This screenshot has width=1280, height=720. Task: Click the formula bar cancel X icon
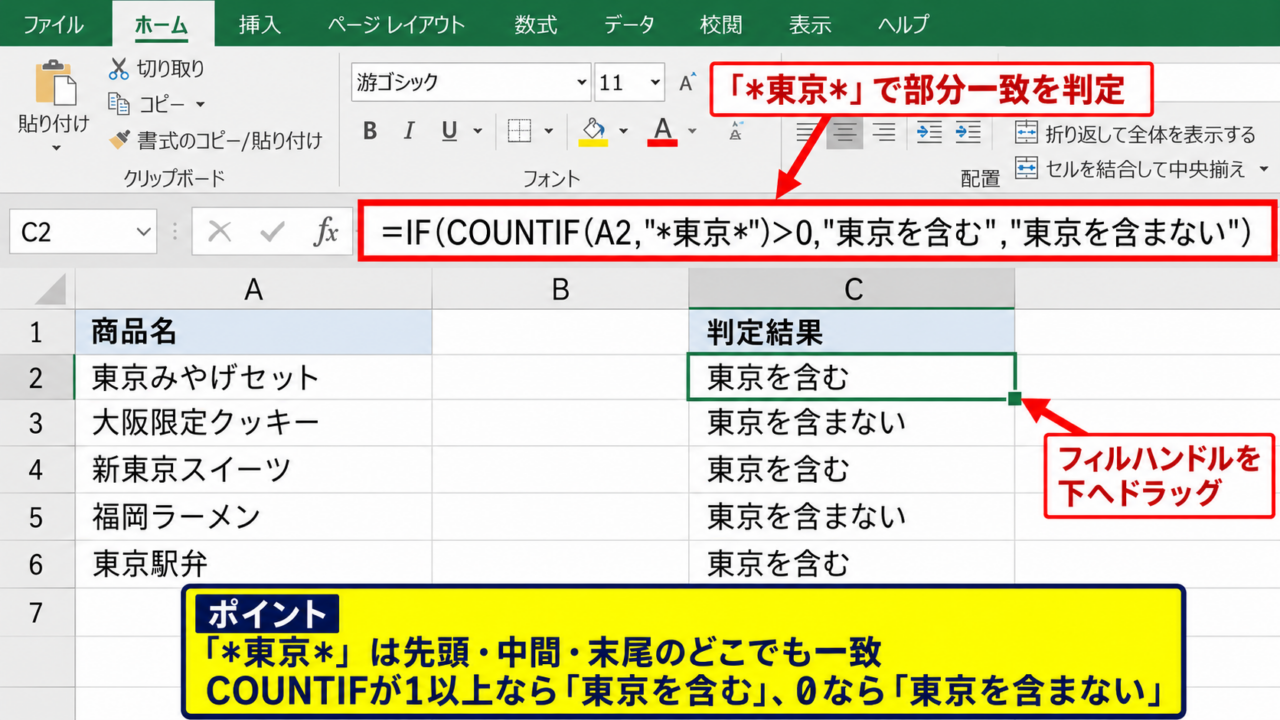coord(220,233)
